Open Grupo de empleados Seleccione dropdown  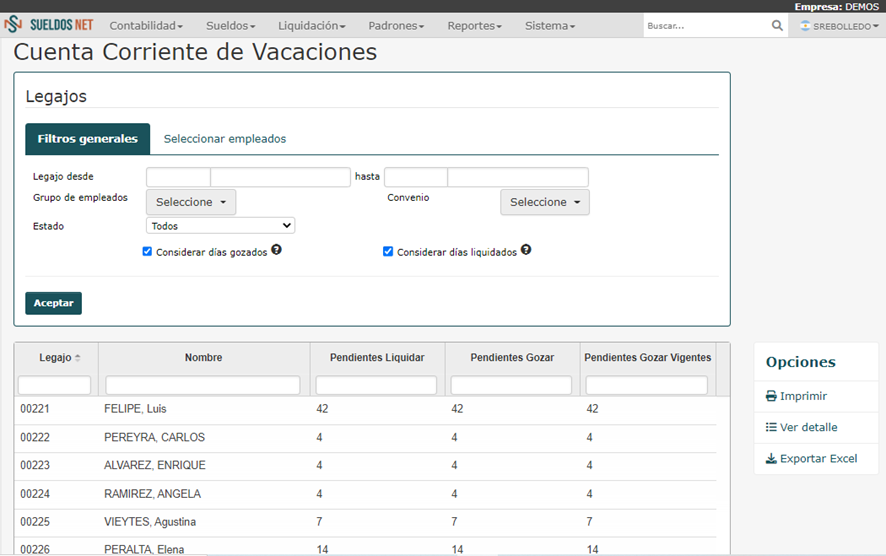[x=191, y=202]
